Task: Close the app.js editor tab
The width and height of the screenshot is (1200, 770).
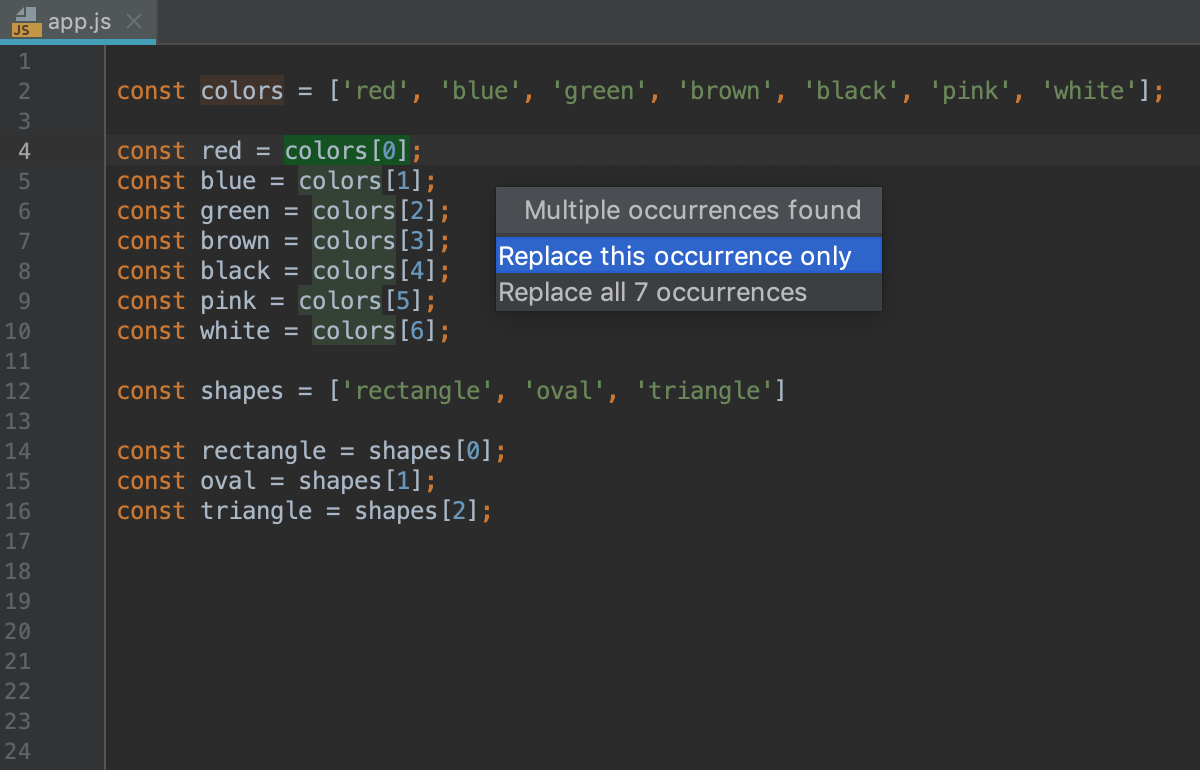Action: tap(134, 22)
